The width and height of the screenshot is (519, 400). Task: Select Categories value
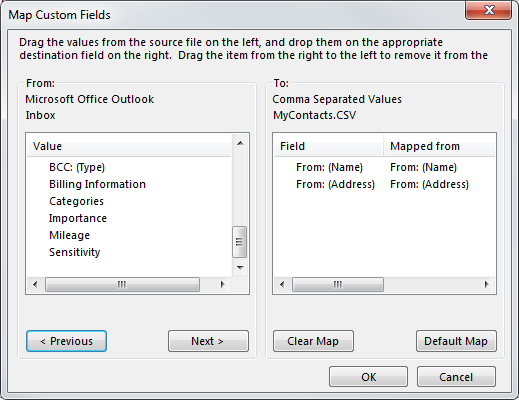pos(76,201)
